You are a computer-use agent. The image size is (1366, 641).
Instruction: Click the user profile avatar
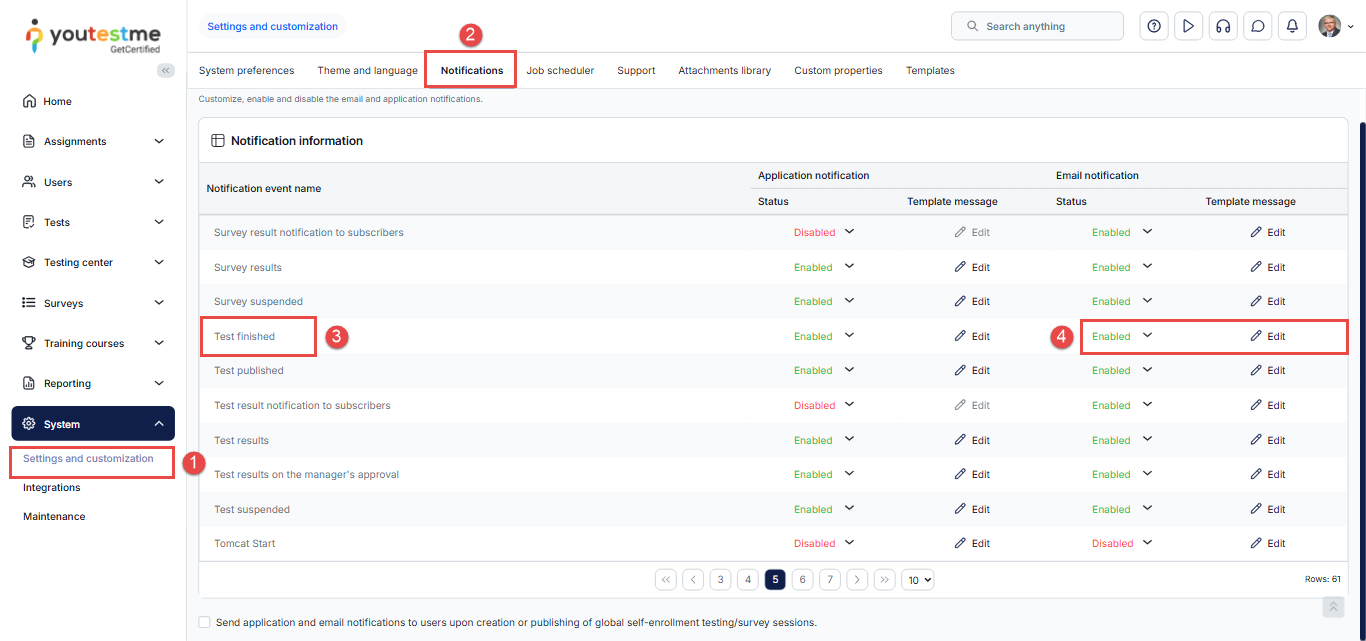point(1329,27)
